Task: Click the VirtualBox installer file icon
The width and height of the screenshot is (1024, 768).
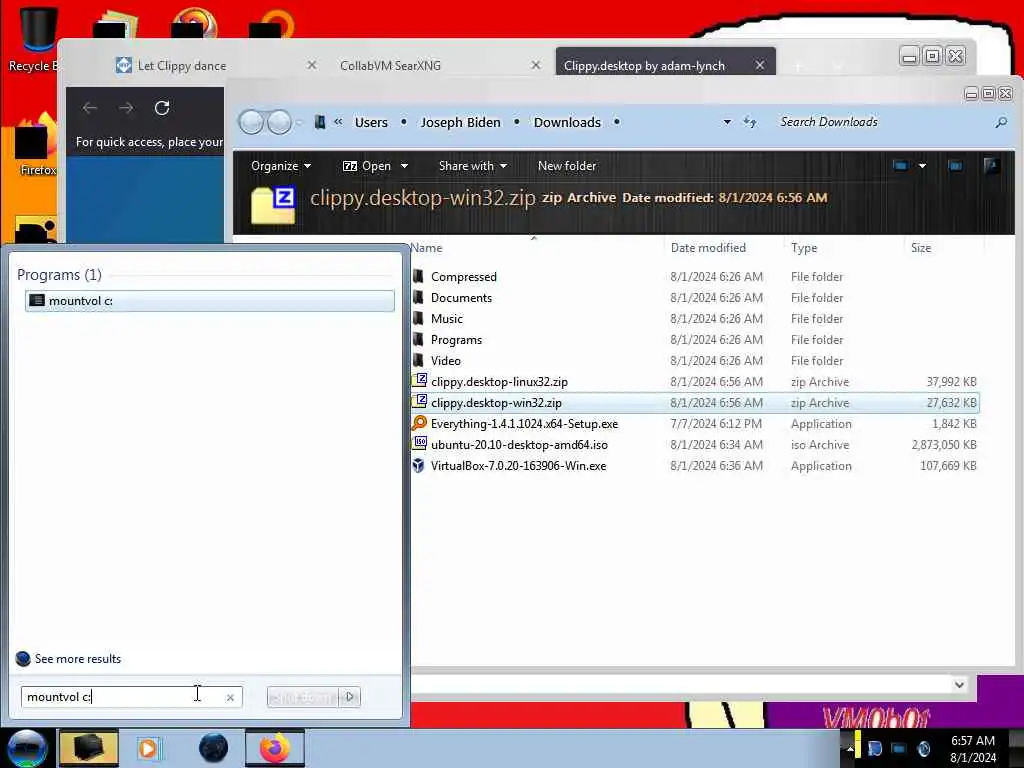Action: (419, 466)
